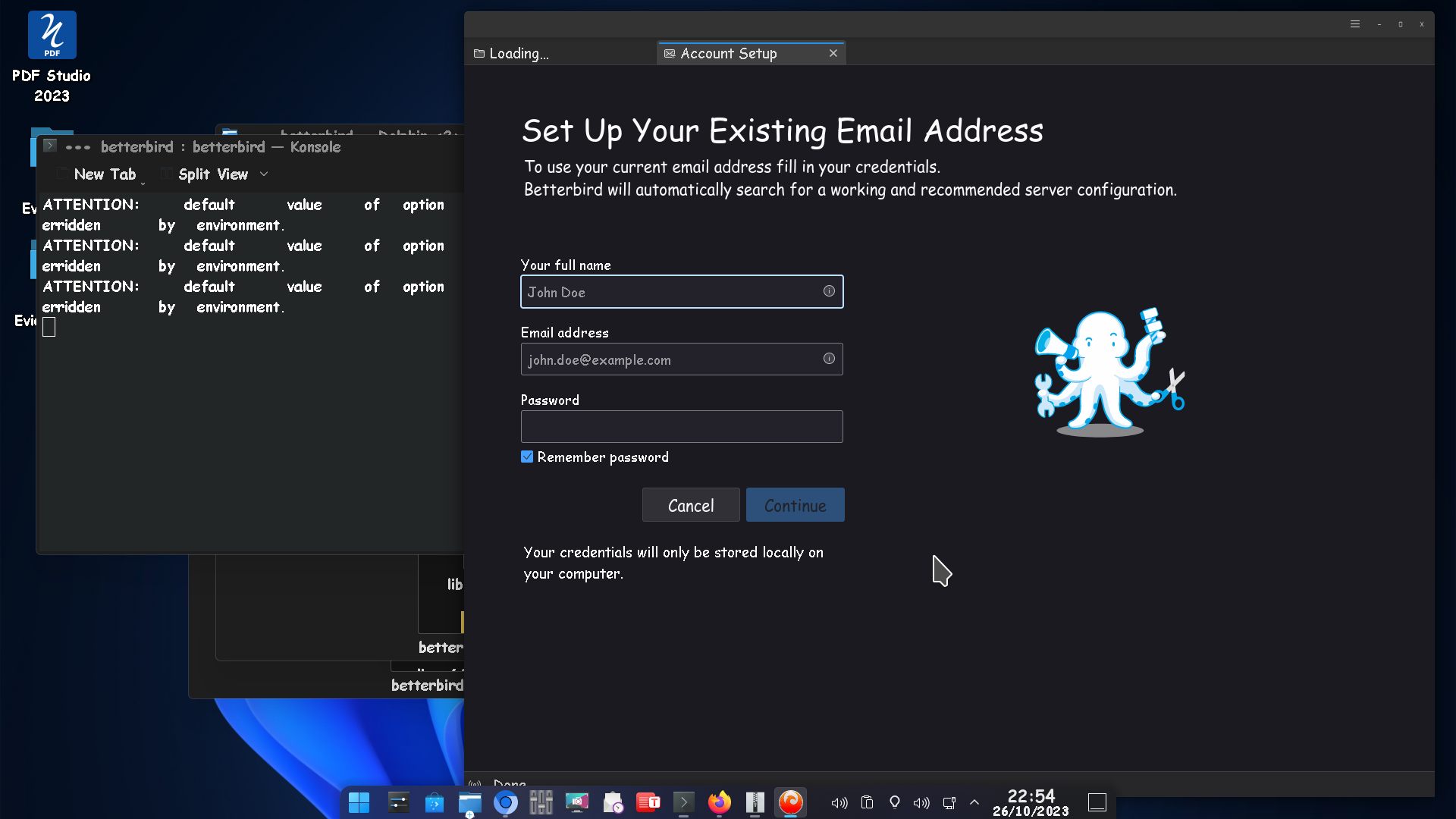Viewport: 1456px width, 819px height.
Task: Focus the Password field
Action: [x=682, y=427]
